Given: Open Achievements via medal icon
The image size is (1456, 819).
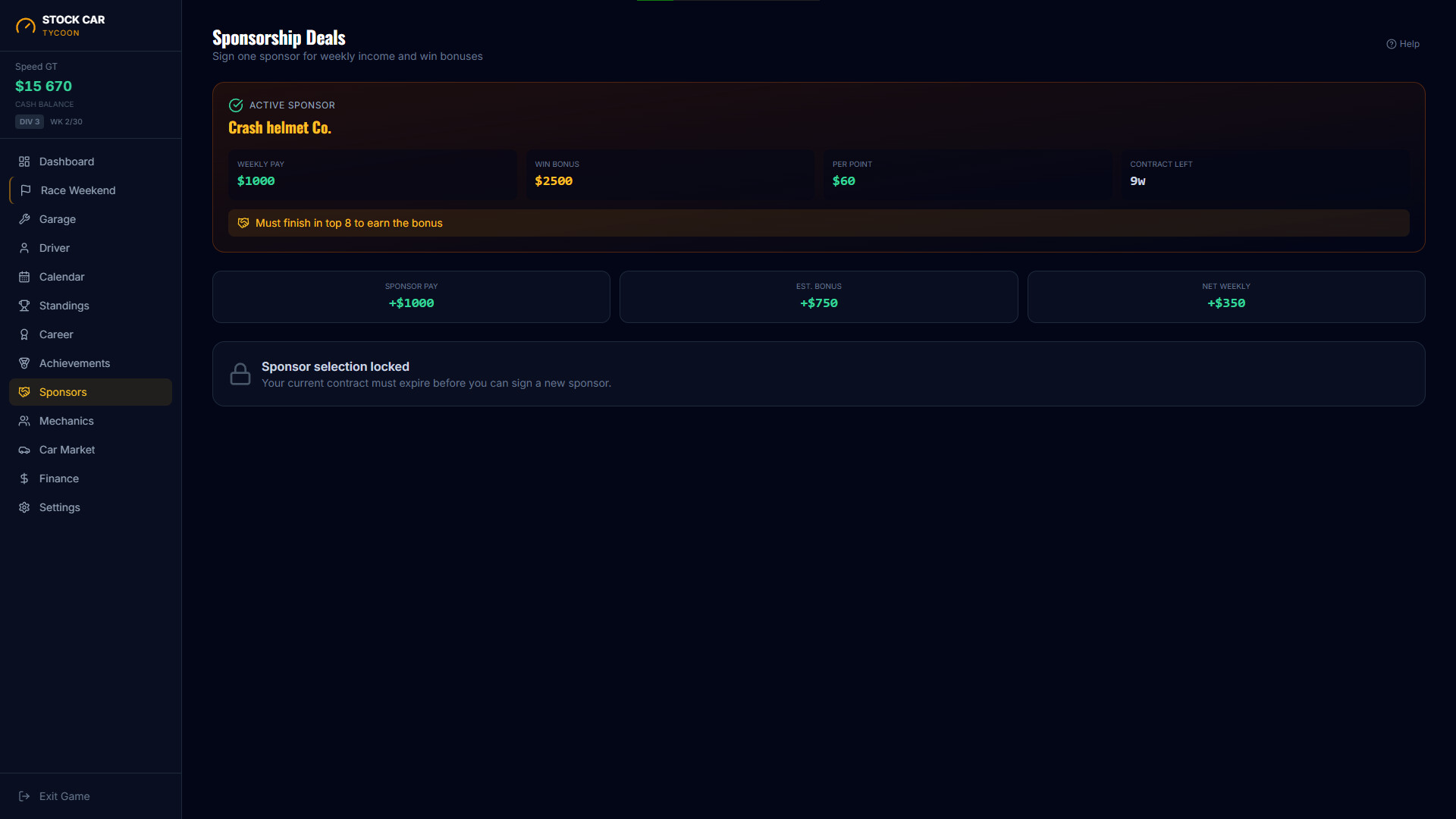Looking at the screenshot, I should (24, 363).
